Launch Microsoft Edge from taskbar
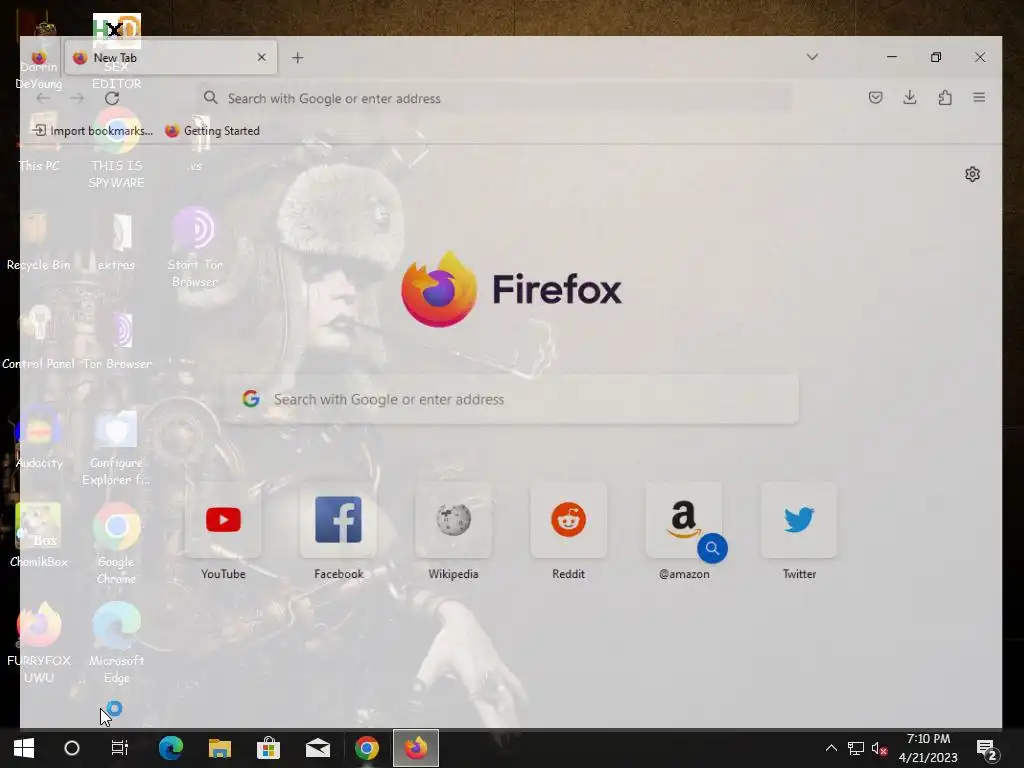This screenshot has height=768, width=1024. coord(170,748)
